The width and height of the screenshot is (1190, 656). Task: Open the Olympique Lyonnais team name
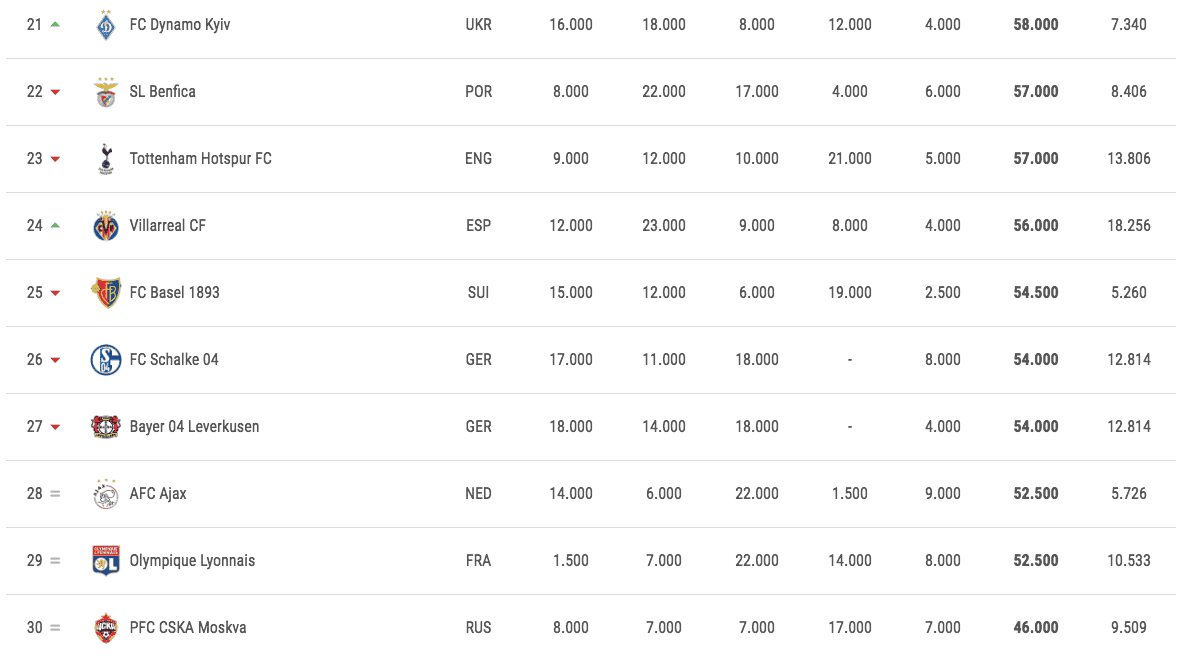coord(192,561)
